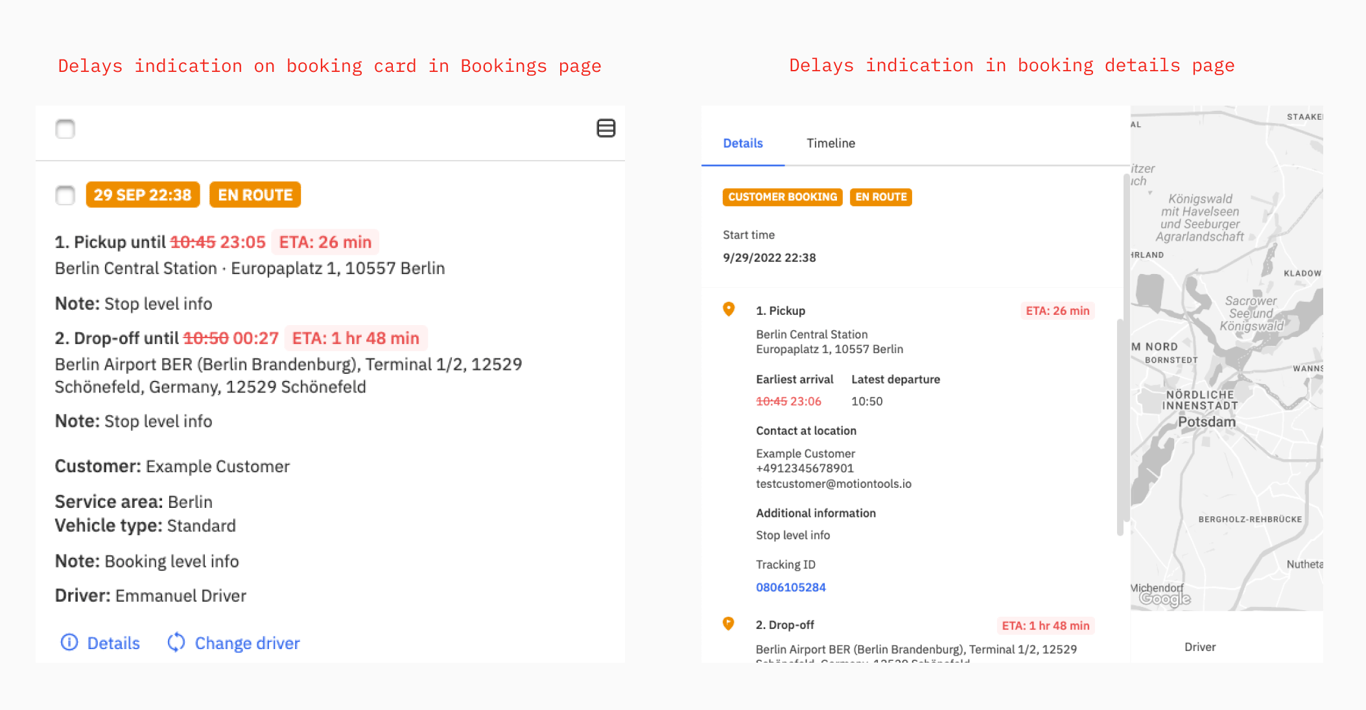Click the Google logo on the map
Viewport: 1366px width, 710px height.
point(1165,599)
